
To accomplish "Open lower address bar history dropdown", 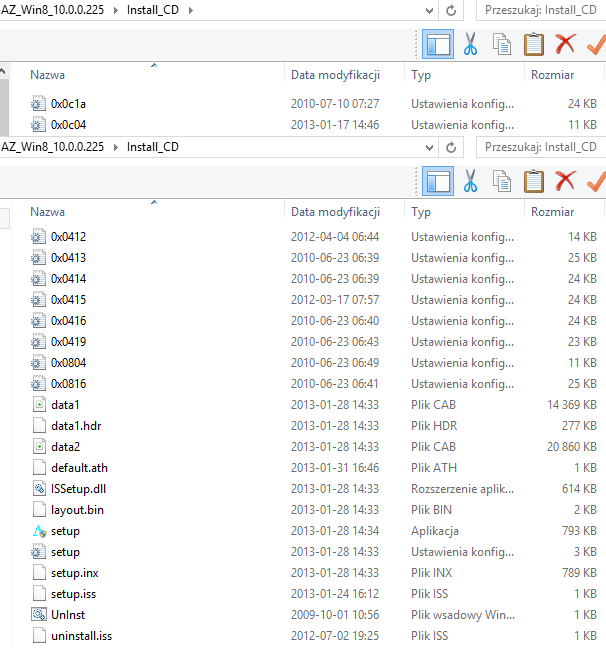I will pyautogui.click(x=430, y=147).
